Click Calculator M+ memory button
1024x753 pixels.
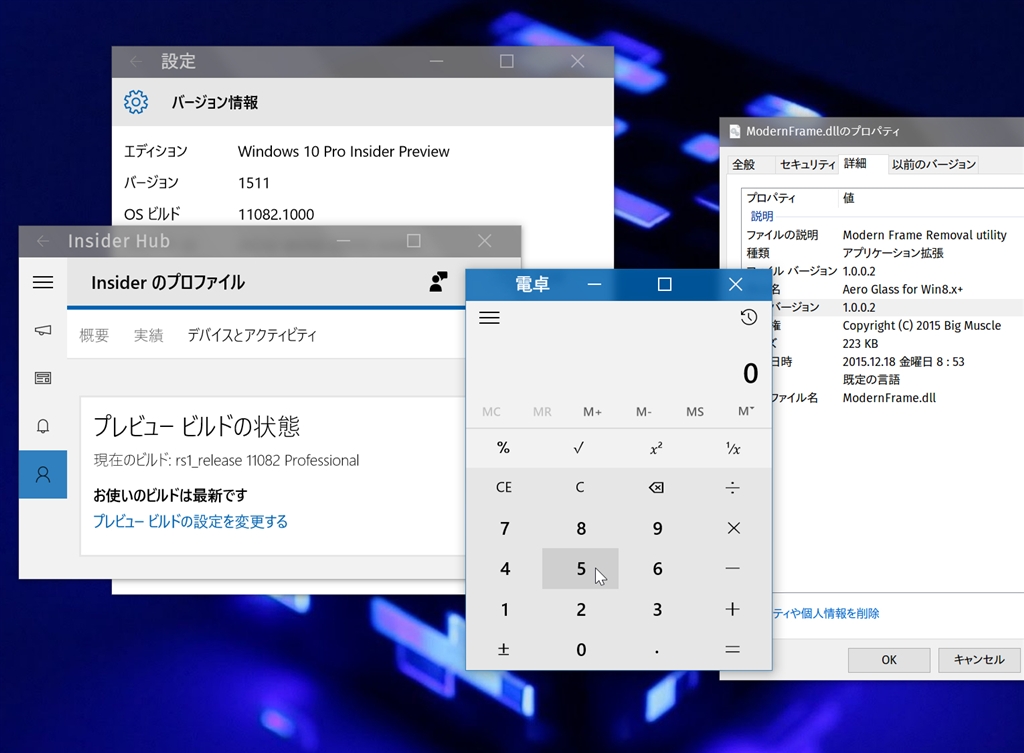(x=592, y=411)
